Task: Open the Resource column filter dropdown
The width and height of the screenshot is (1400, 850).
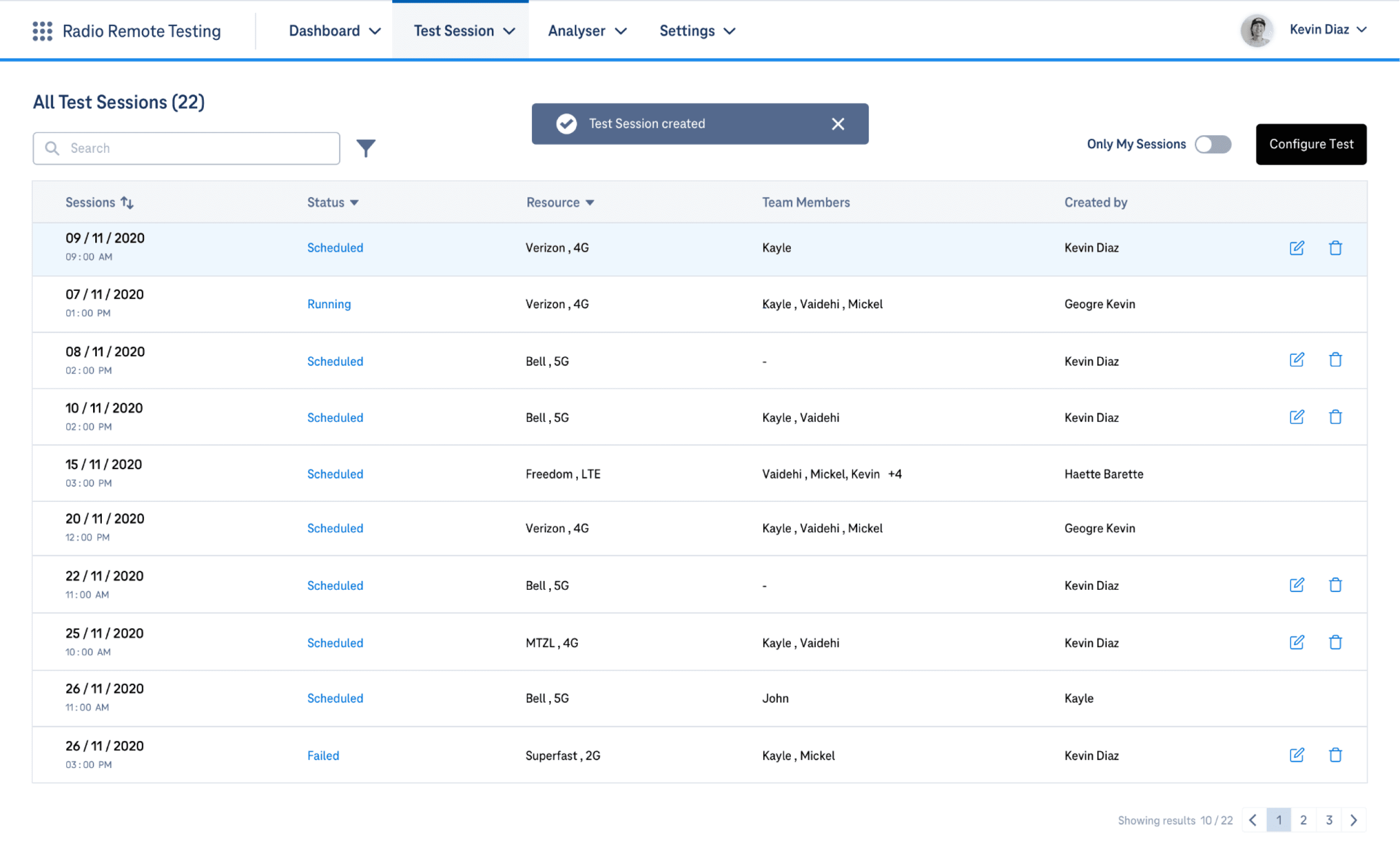Action: click(589, 203)
